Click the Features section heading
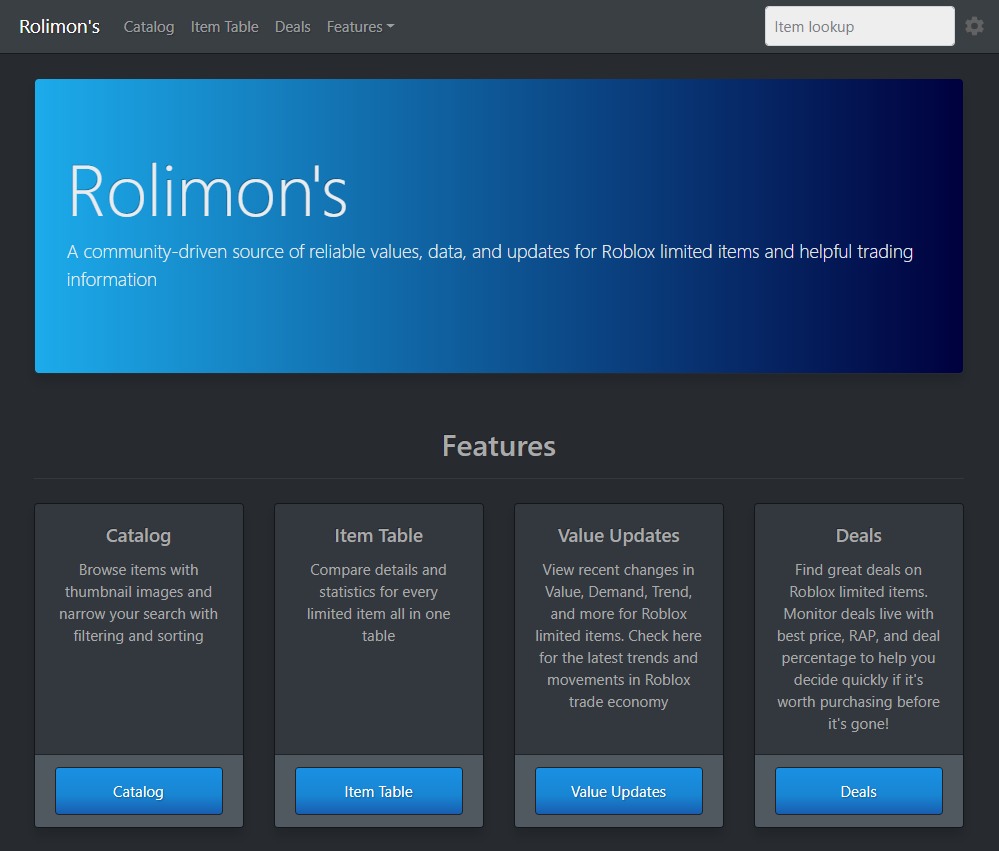The height and width of the screenshot is (851, 999). tap(499, 446)
